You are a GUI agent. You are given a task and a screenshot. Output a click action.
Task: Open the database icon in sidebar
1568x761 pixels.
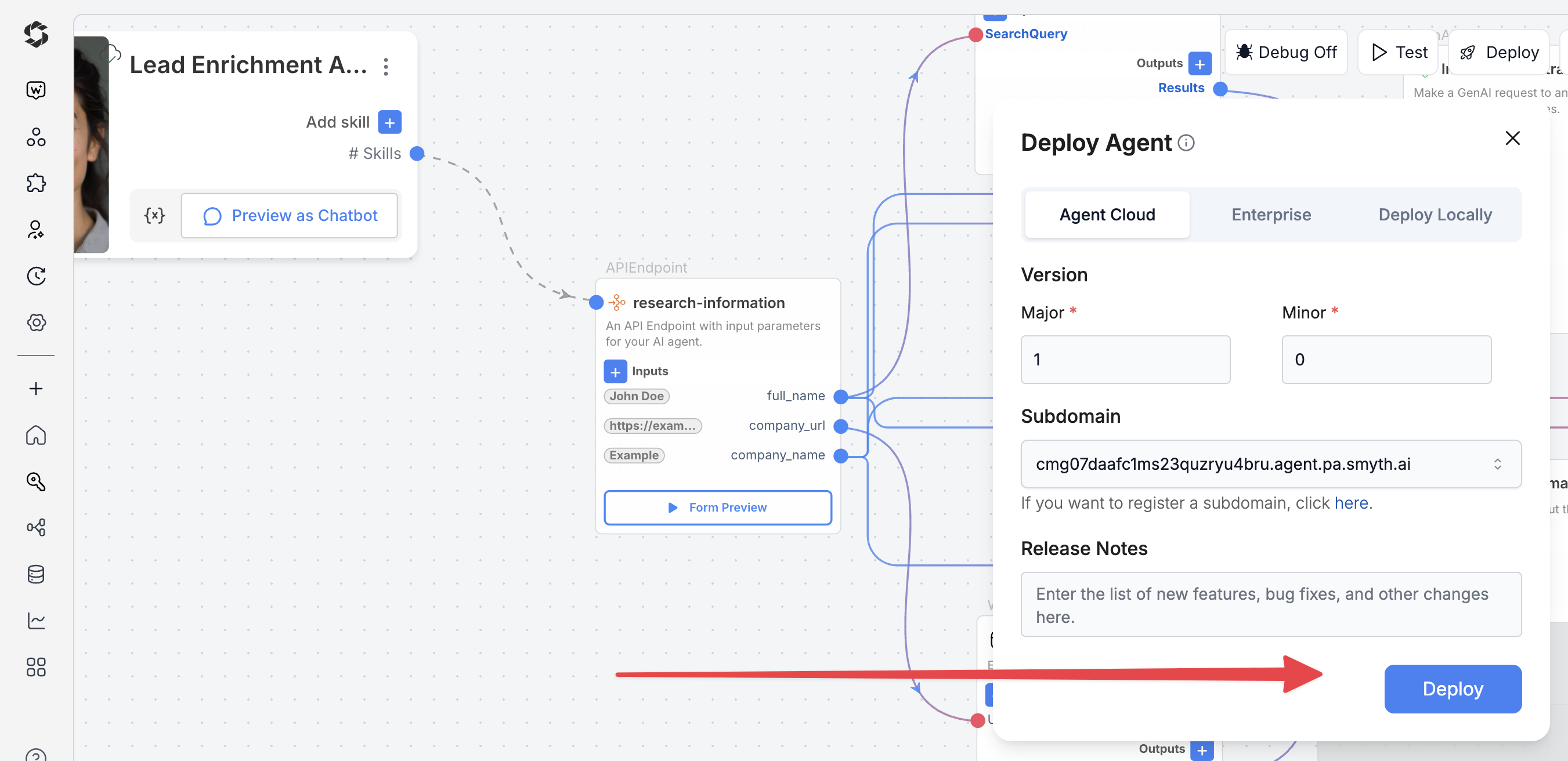(x=36, y=574)
